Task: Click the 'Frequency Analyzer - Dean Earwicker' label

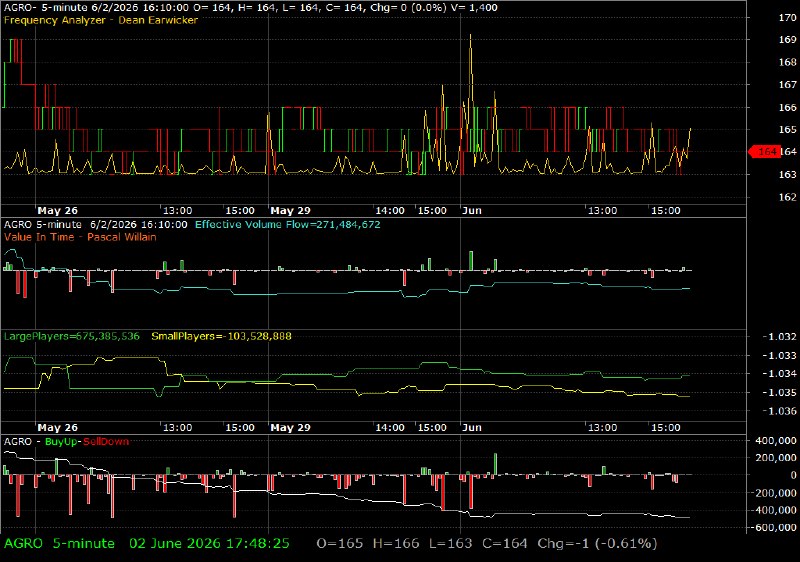Action: [x=101, y=20]
